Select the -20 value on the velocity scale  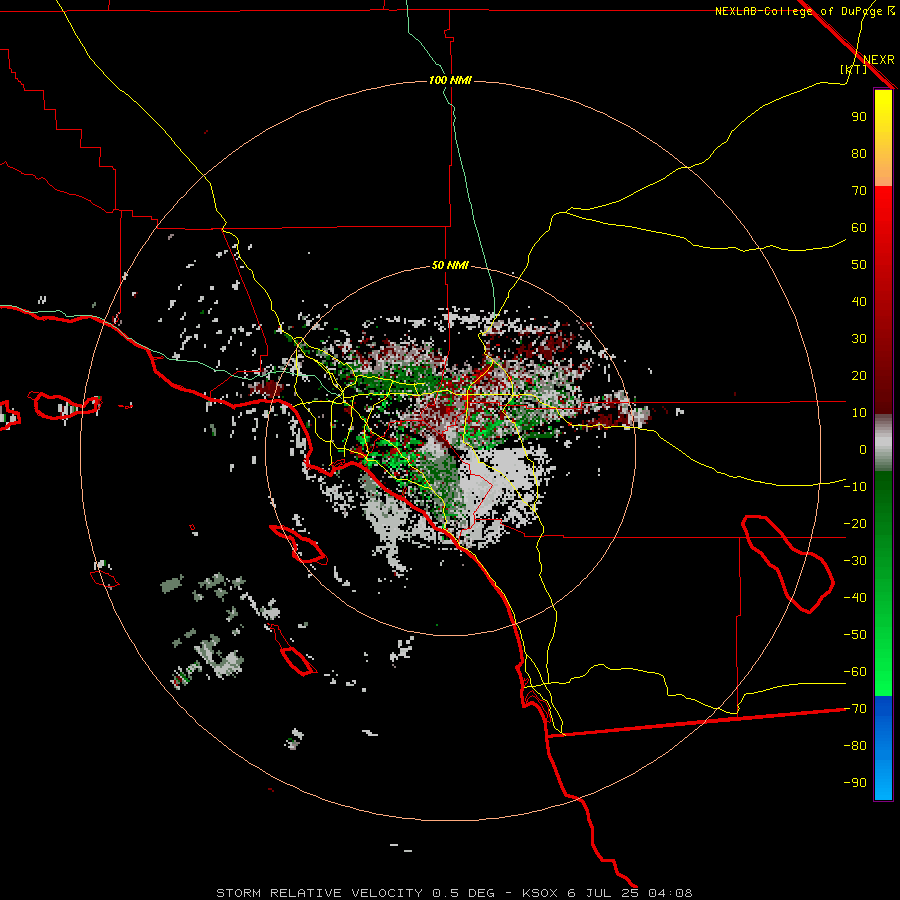[855, 523]
